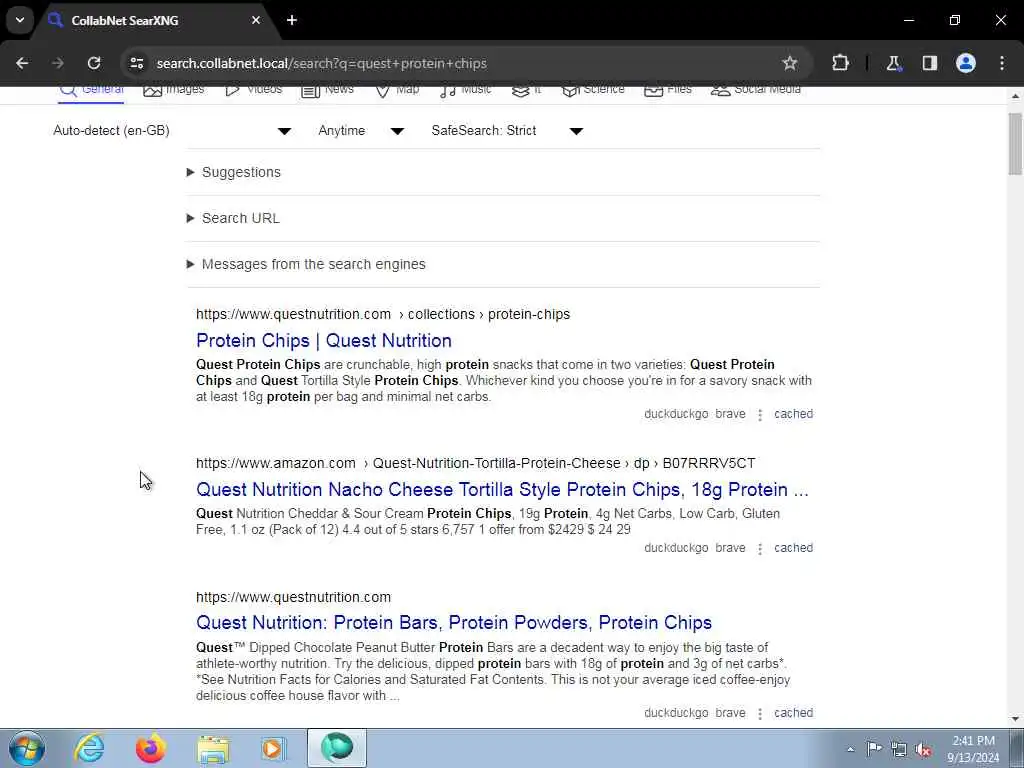Screen dimensions: 1024x768
Task: Click the questnutrition.com collections protein-chips URL
Action: tap(383, 314)
